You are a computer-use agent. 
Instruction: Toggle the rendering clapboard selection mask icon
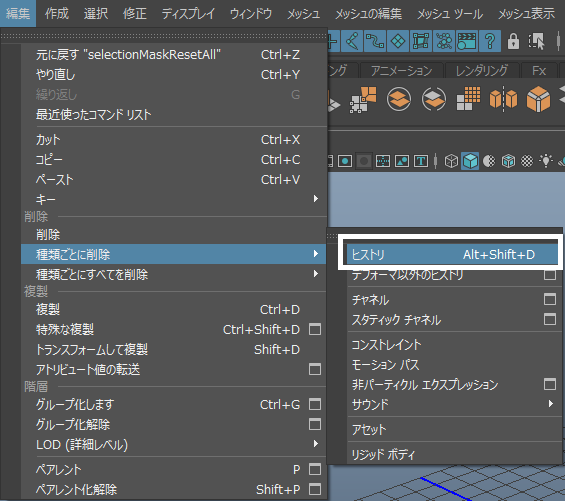[467, 41]
